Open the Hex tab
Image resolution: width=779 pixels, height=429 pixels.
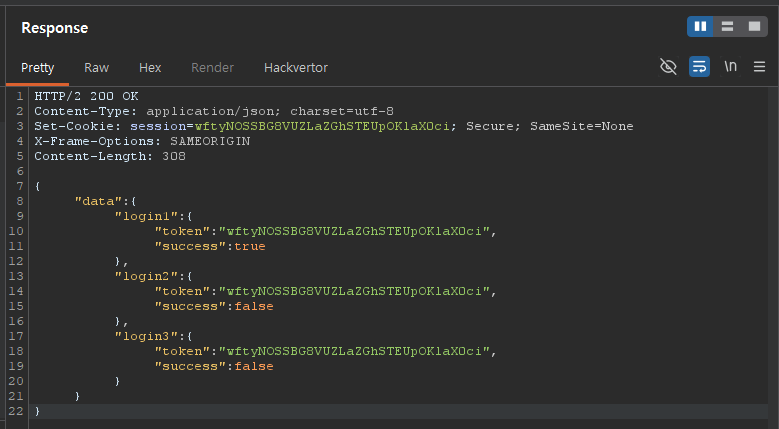(150, 68)
